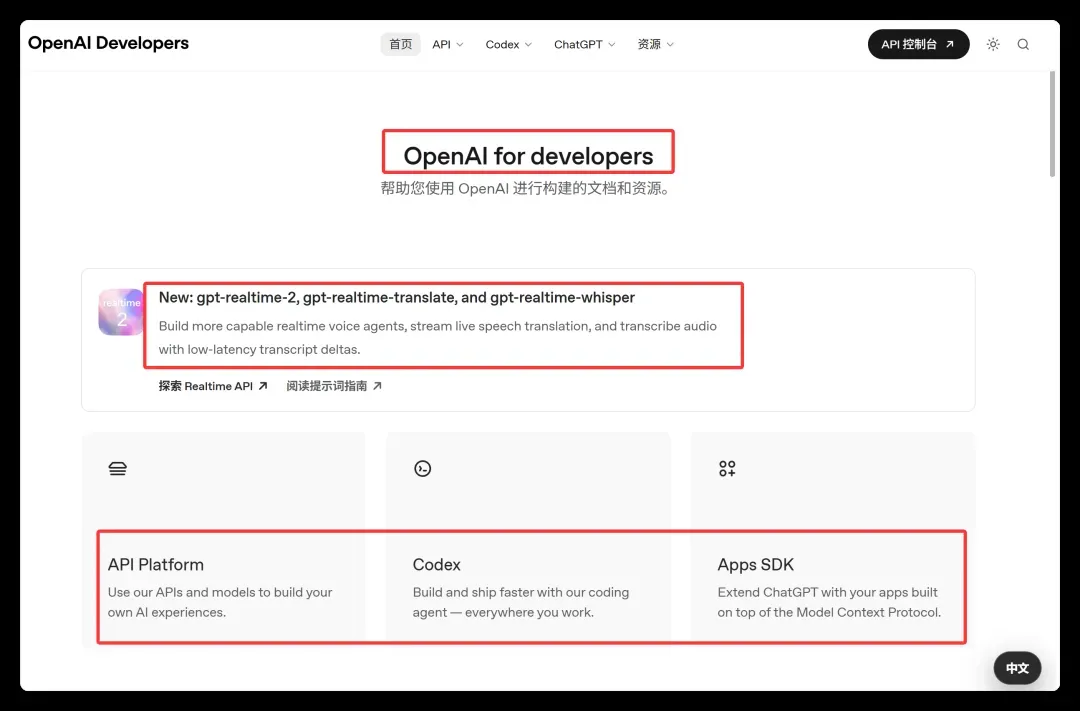Click the Apps SDK grid-plus icon
Screen dimensions: 1080x711
pyautogui.click(x=727, y=468)
